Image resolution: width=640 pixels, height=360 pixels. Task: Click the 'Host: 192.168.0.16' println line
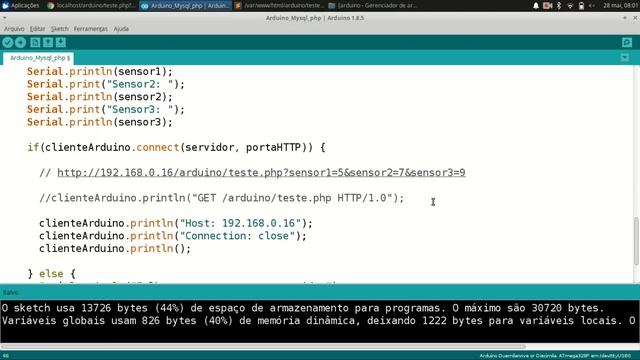point(176,223)
